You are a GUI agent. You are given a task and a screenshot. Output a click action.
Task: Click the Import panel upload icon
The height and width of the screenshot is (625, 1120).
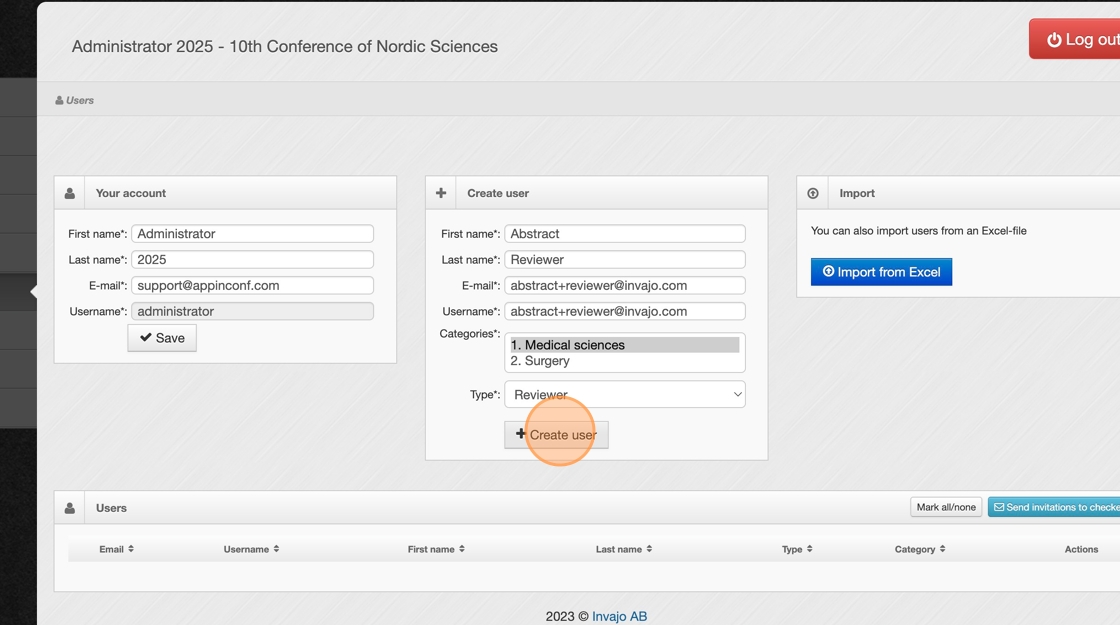coord(813,193)
